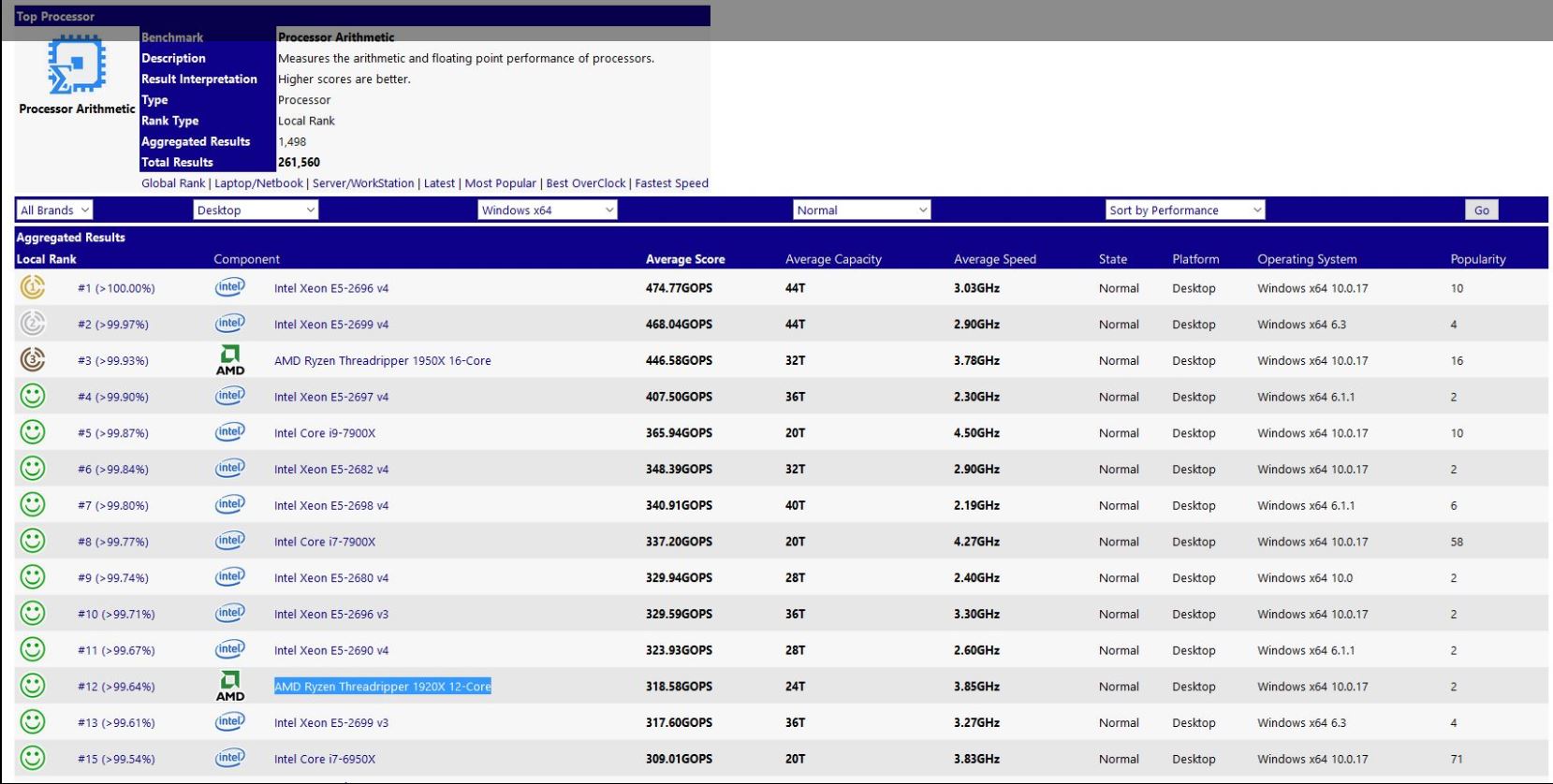
Task: Open the Best OverClock link
Action: pyautogui.click(x=586, y=183)
